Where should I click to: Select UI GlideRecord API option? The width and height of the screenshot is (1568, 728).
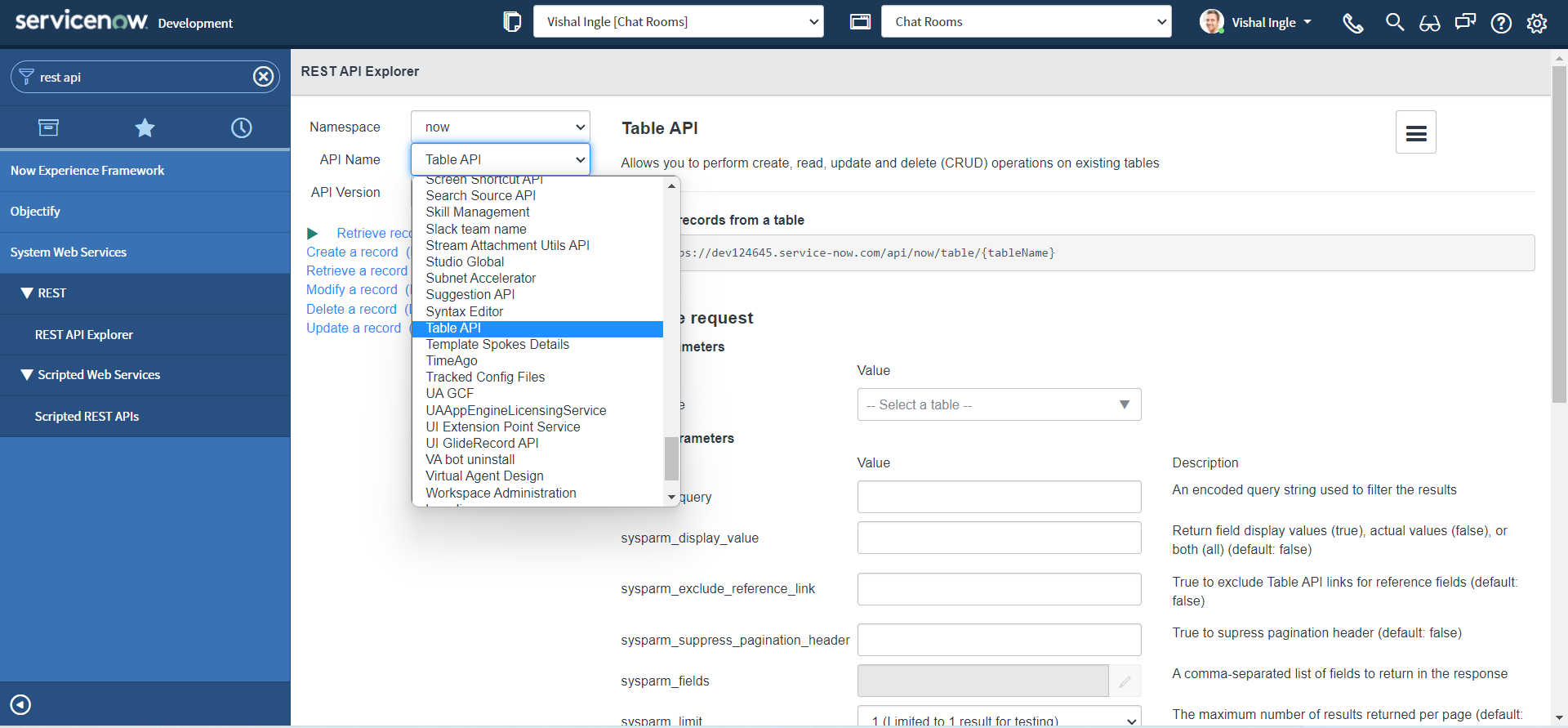(537, 443)
